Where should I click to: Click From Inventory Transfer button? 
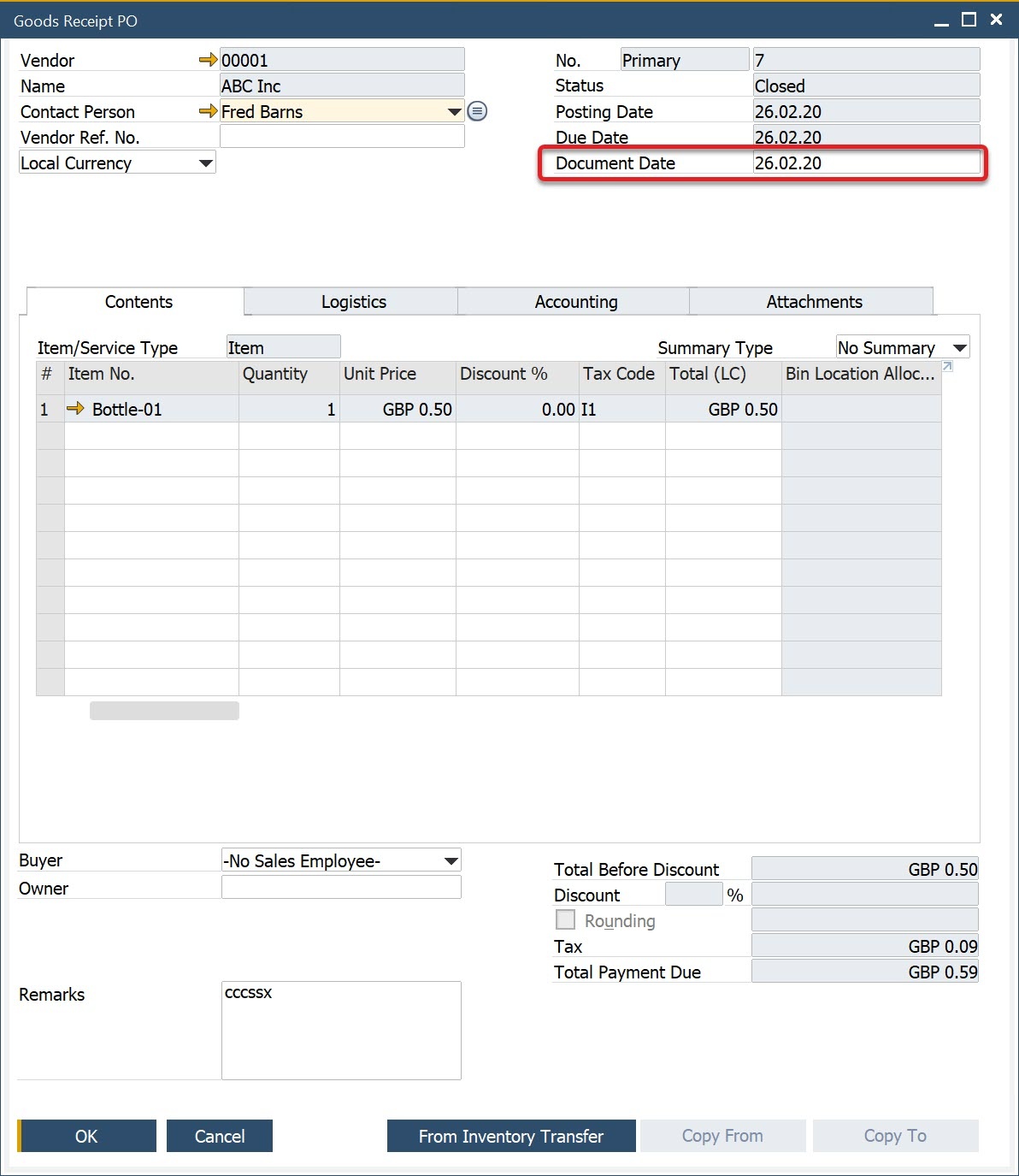click(510, 1136)
